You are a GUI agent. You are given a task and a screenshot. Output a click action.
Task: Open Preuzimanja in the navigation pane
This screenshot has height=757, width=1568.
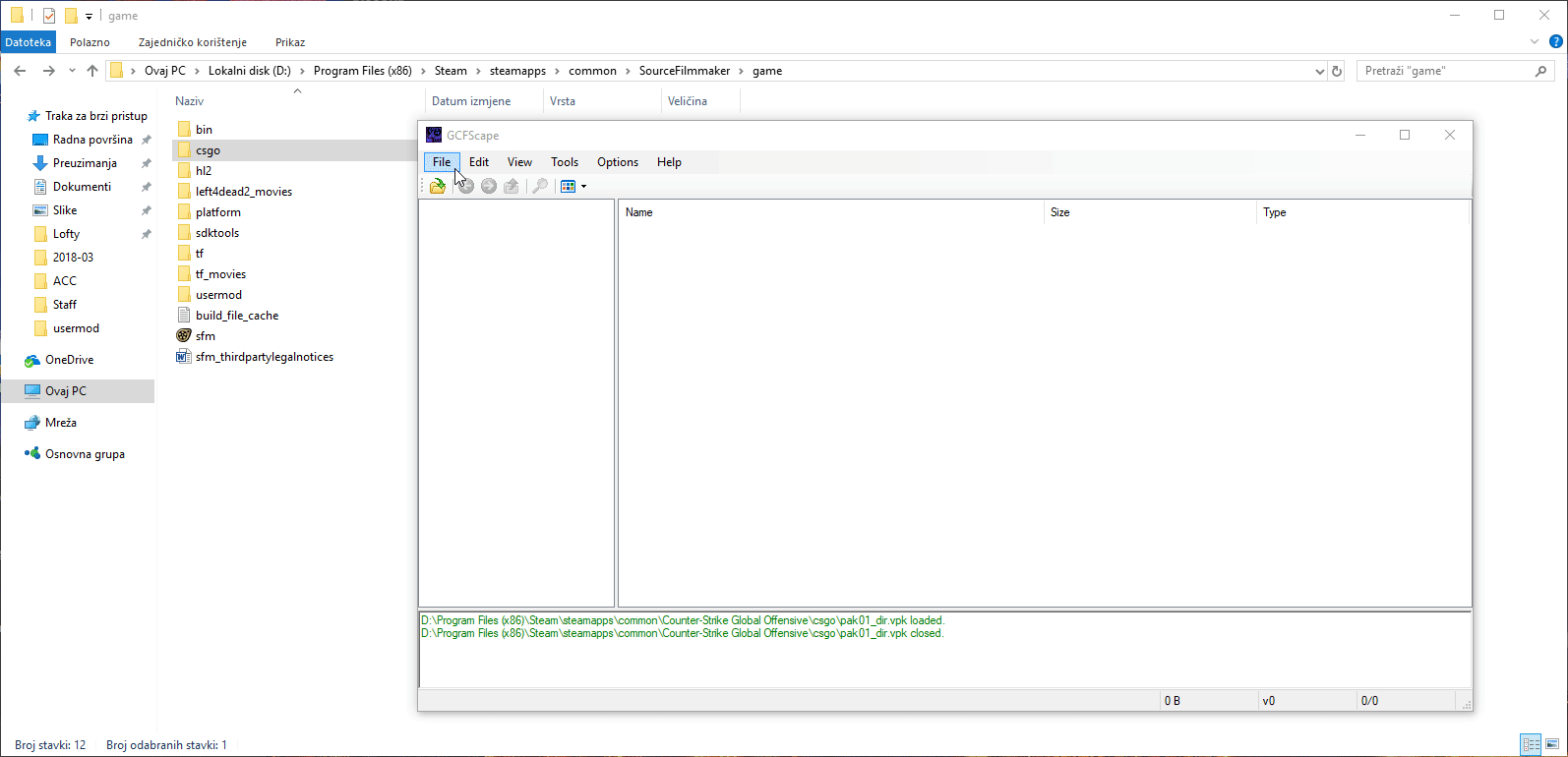tap(85, 163)
